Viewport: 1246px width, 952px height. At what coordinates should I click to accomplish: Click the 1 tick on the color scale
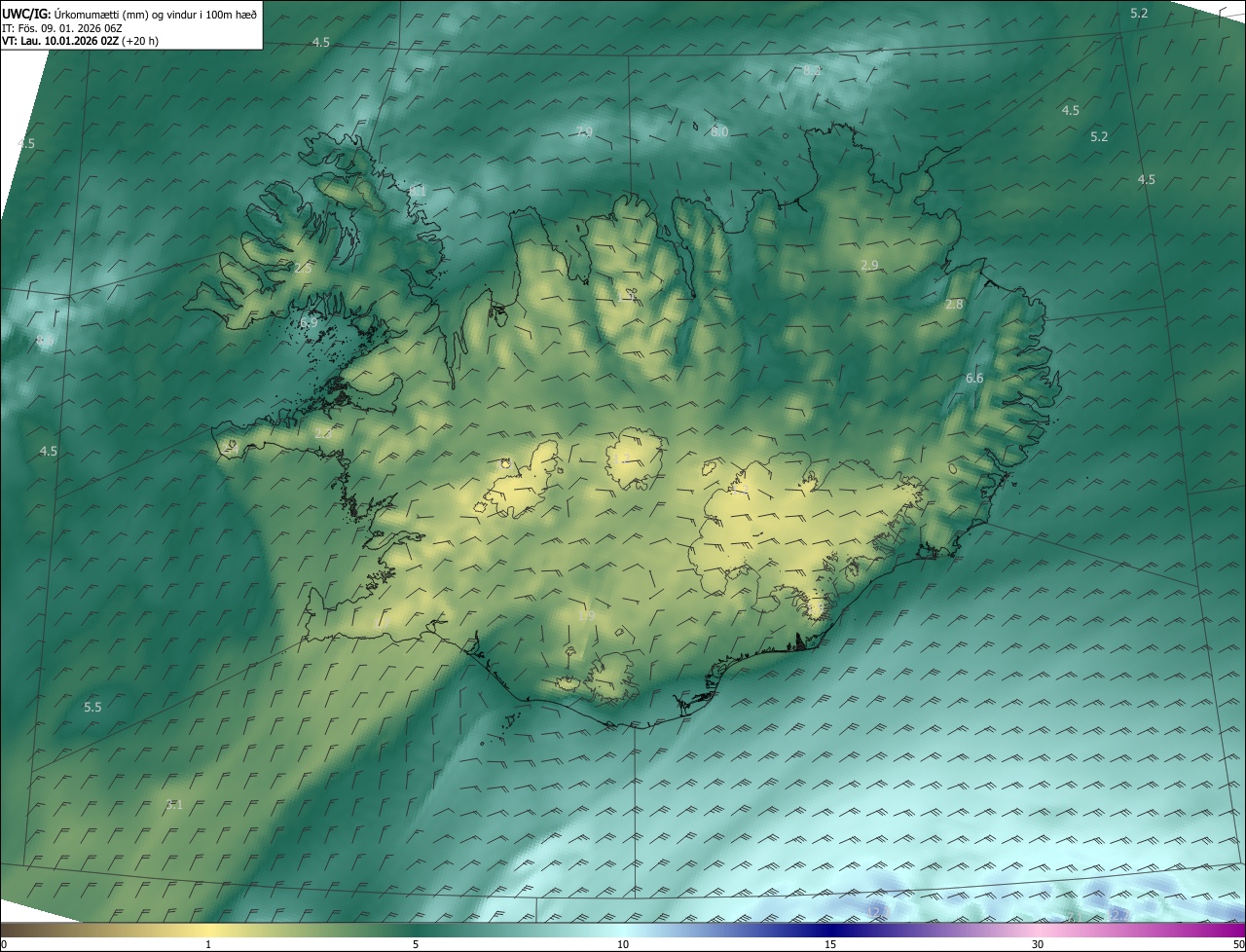[208, 943]
